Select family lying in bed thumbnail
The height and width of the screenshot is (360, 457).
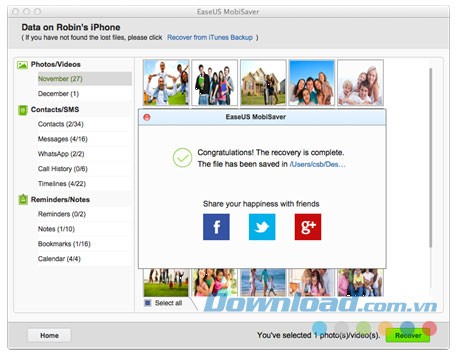360,83
